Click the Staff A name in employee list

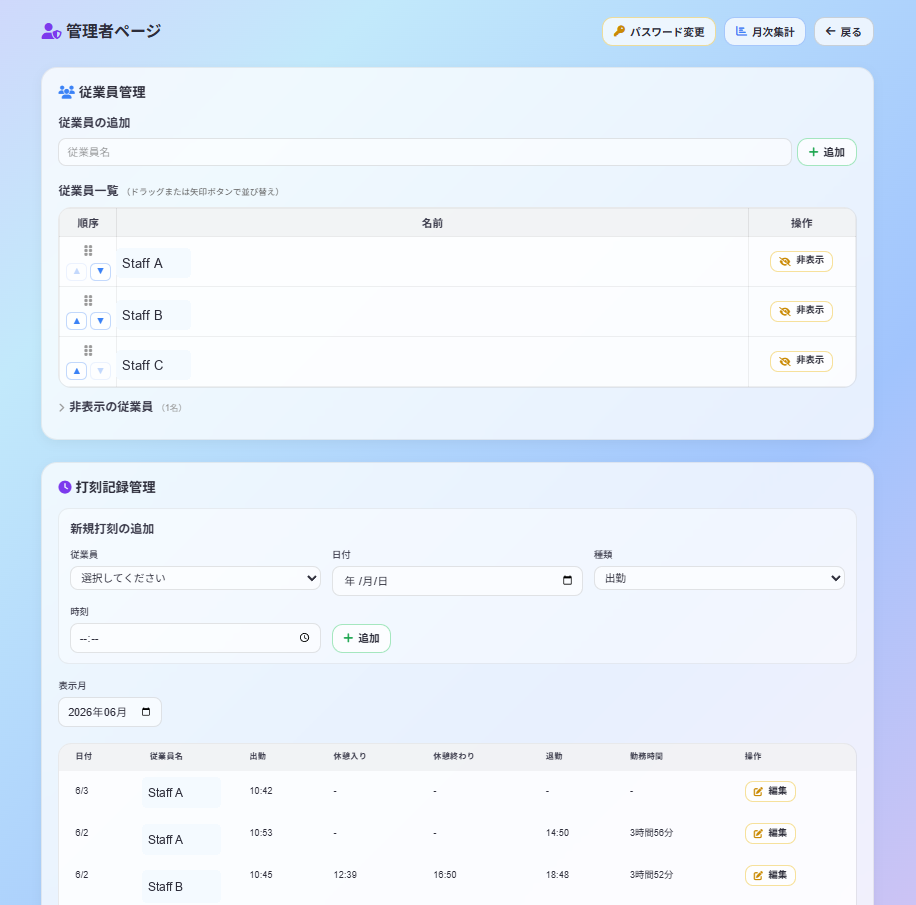(142, 263)
